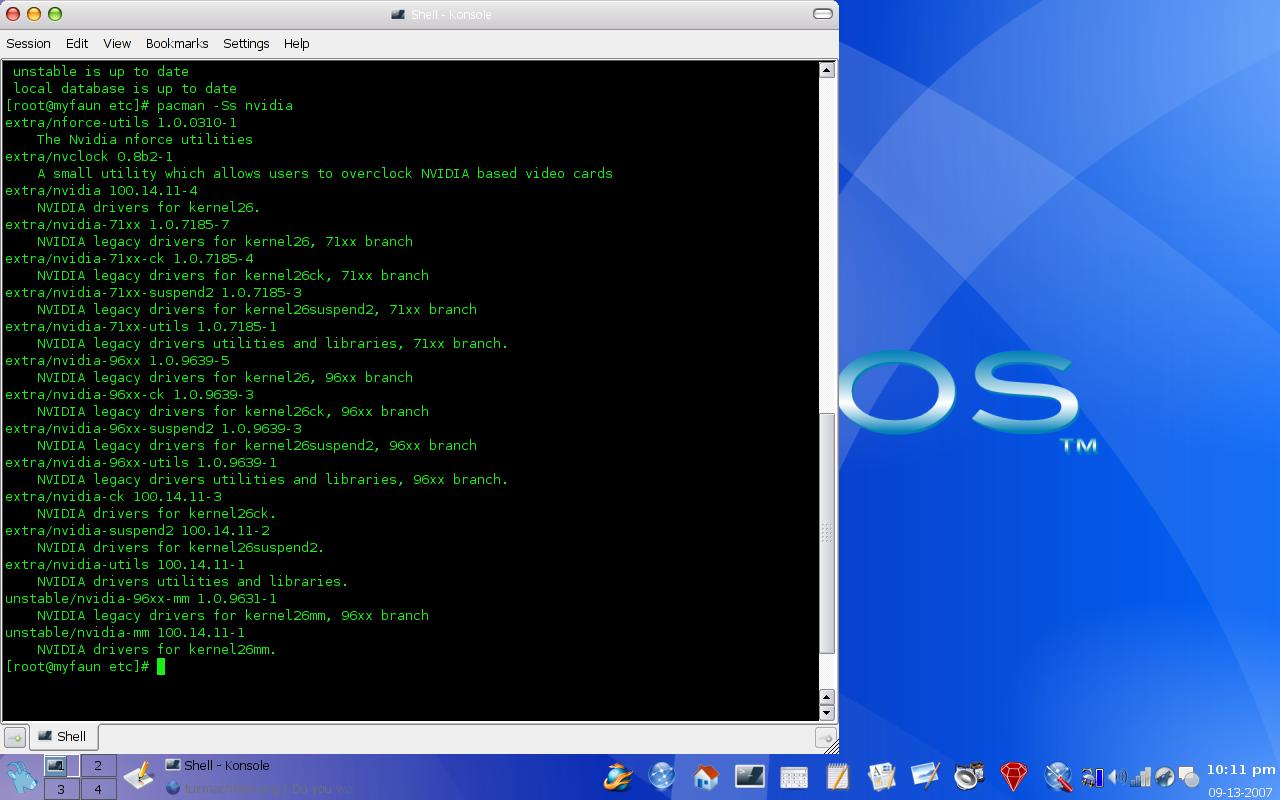Screen dimensions: 1280x800
Task: Click the 10:11 pm panel clock
Action: (1241, 770)
